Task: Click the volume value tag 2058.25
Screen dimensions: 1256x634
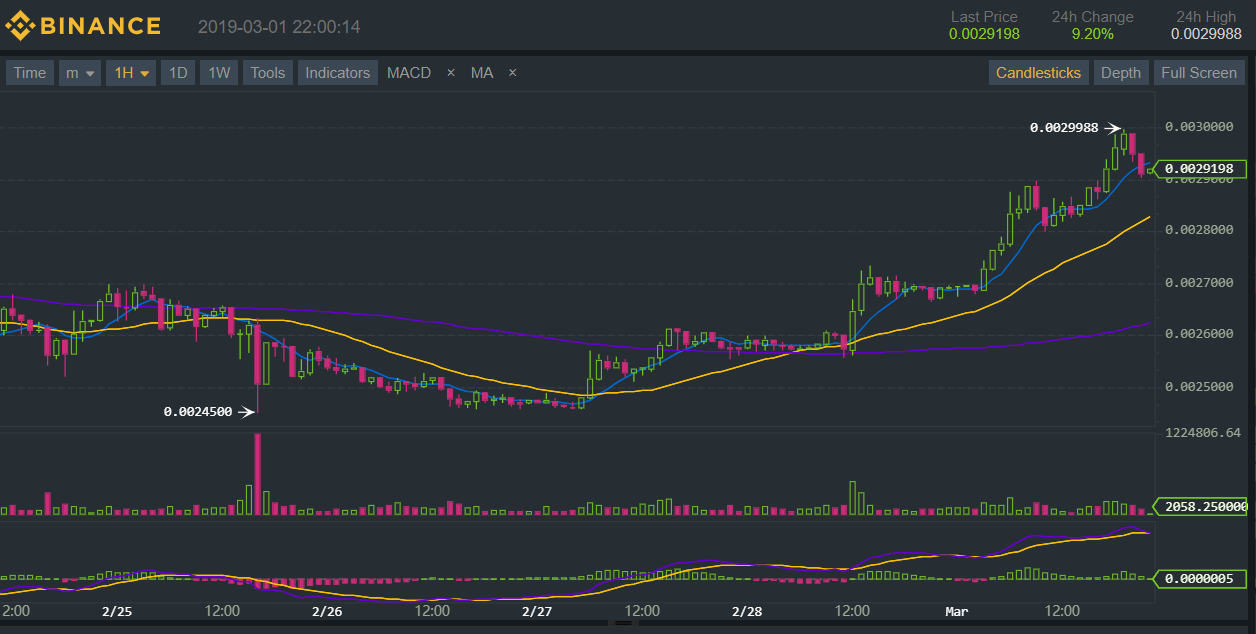Action: point(1203,507)
